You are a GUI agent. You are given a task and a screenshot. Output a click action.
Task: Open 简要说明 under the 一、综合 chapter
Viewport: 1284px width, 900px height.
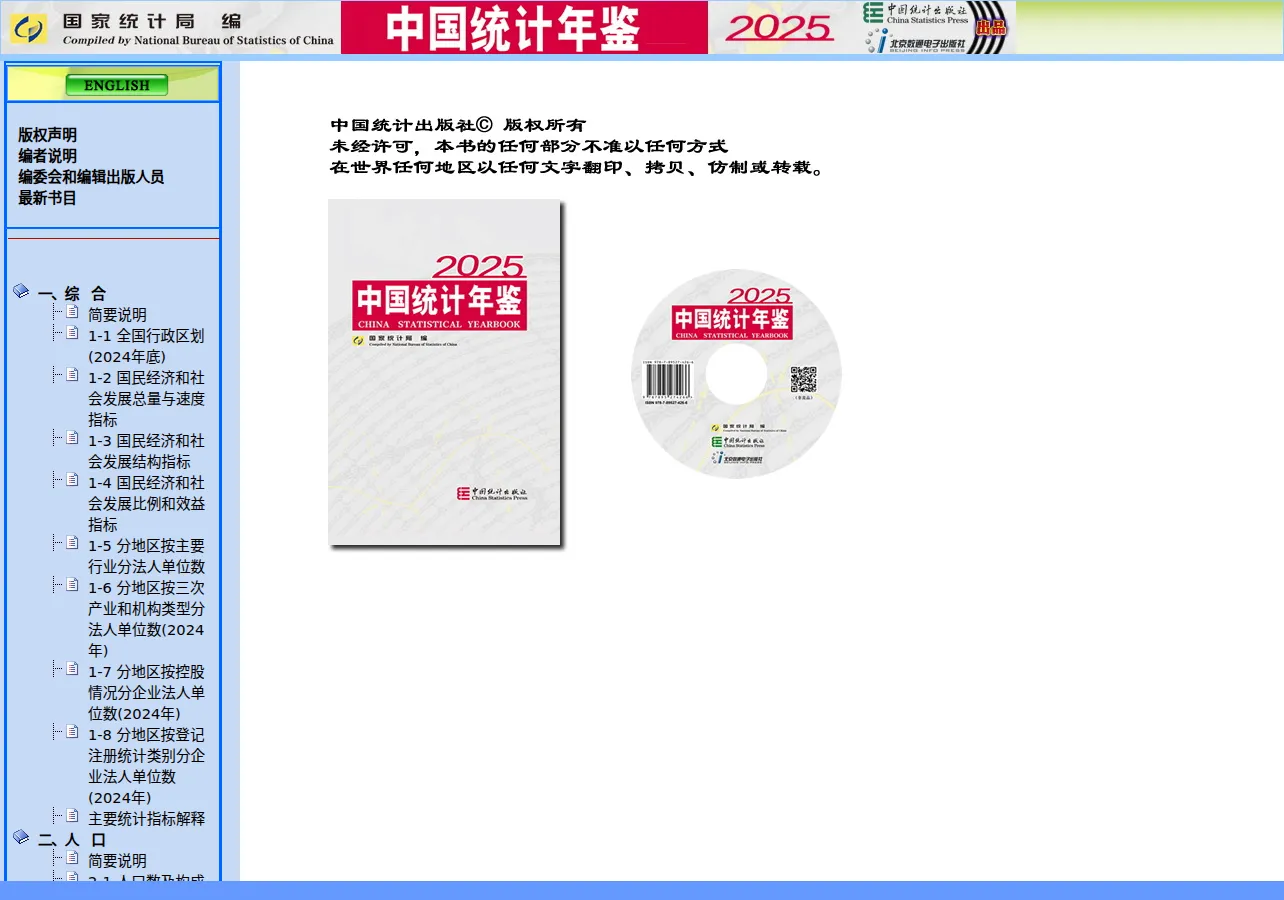click(x=117, y=315)
